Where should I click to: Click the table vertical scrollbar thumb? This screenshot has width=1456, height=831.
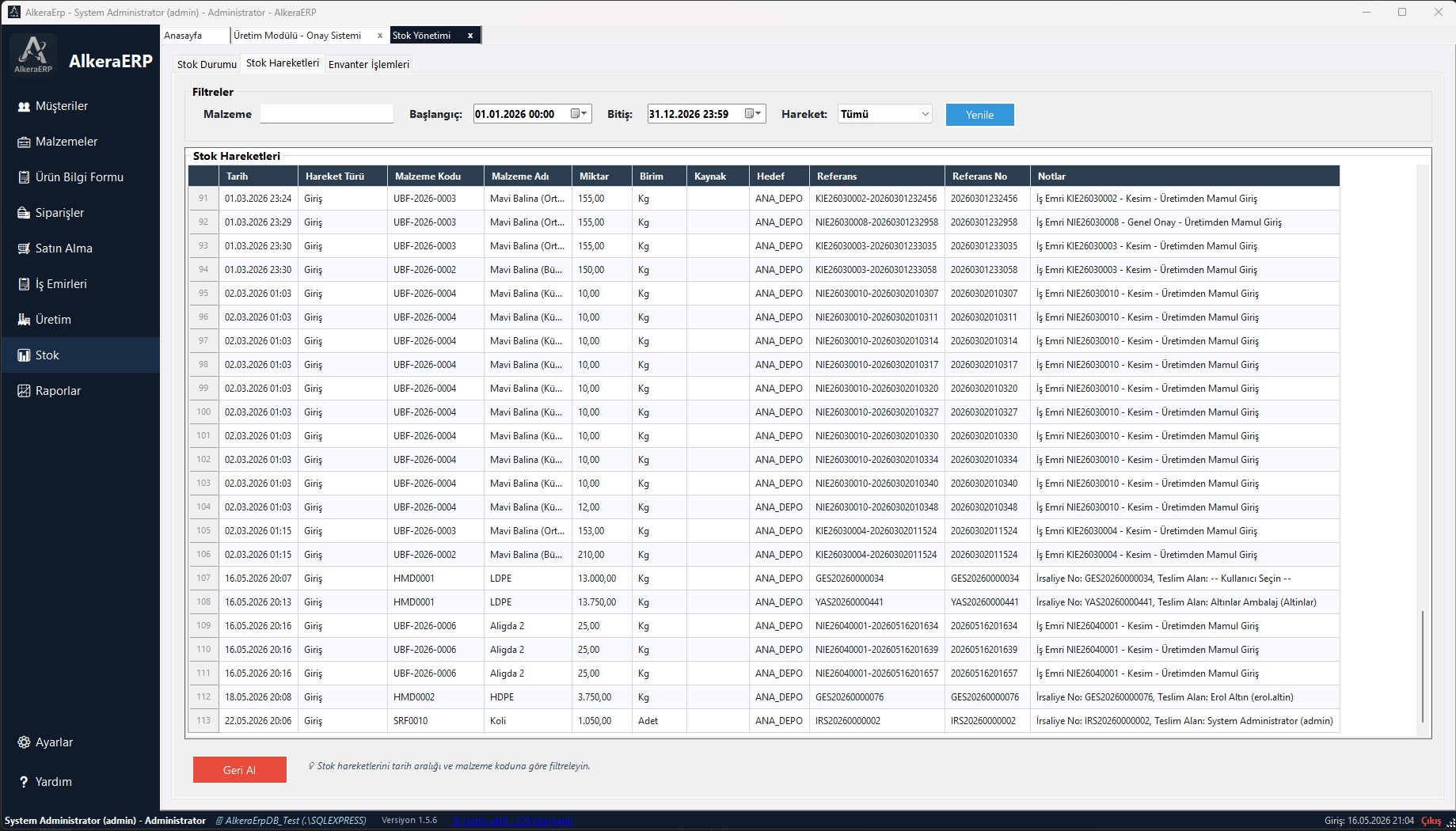click(x=1423, y=666)
